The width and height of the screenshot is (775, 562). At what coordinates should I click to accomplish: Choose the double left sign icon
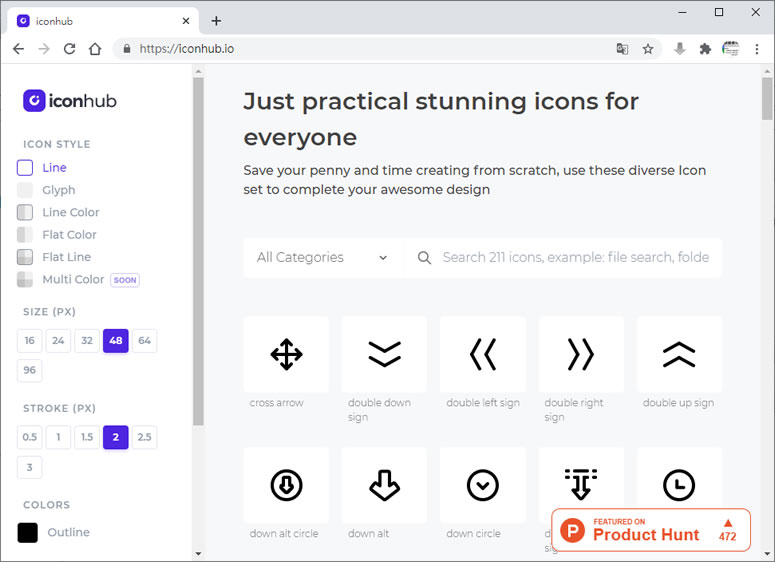[x=483, y=354]
